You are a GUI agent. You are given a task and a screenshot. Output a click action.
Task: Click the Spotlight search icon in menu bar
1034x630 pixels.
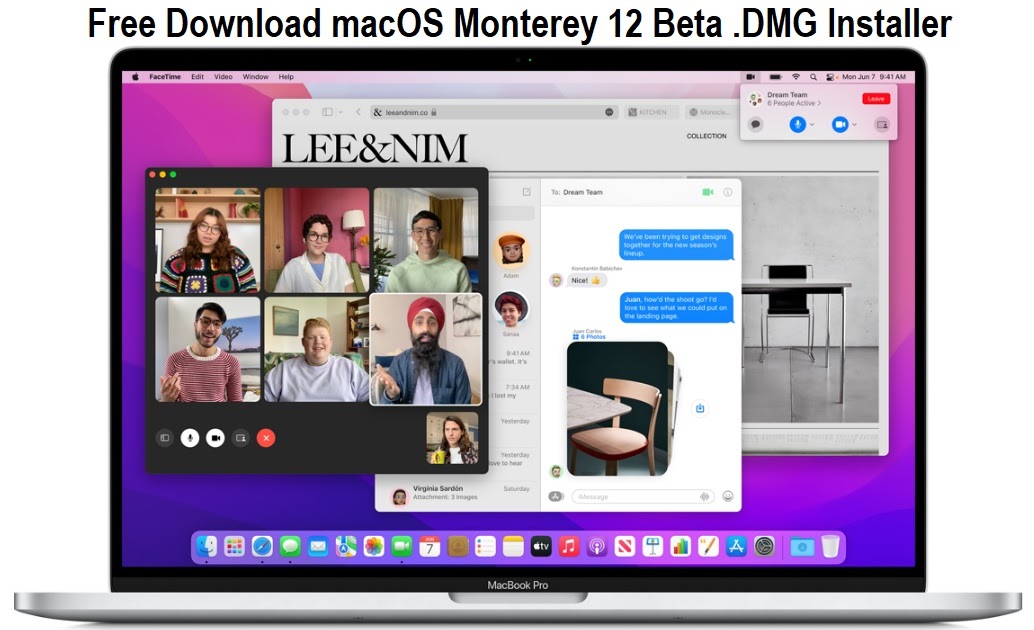(813, 77)
